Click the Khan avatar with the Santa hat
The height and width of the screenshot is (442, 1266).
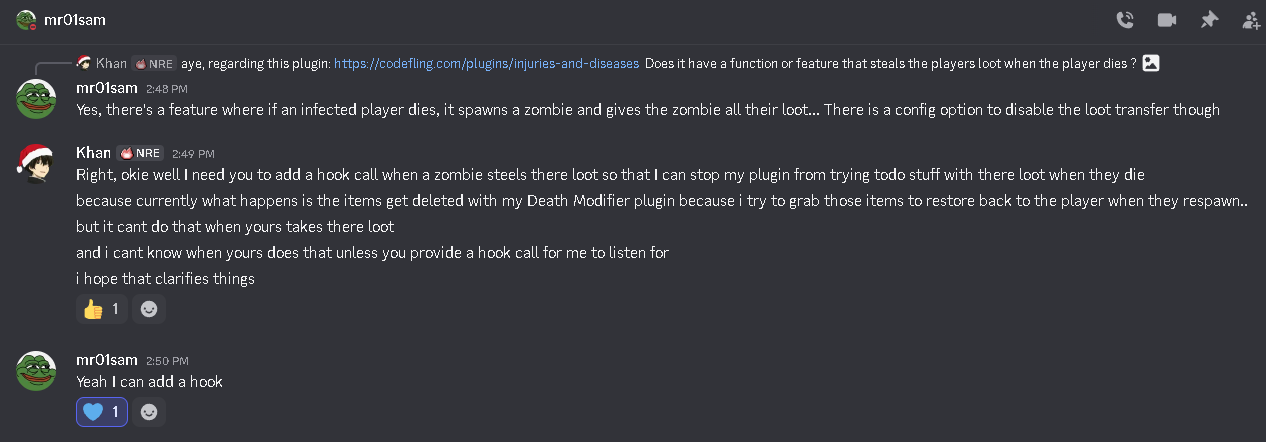(35, 163)
